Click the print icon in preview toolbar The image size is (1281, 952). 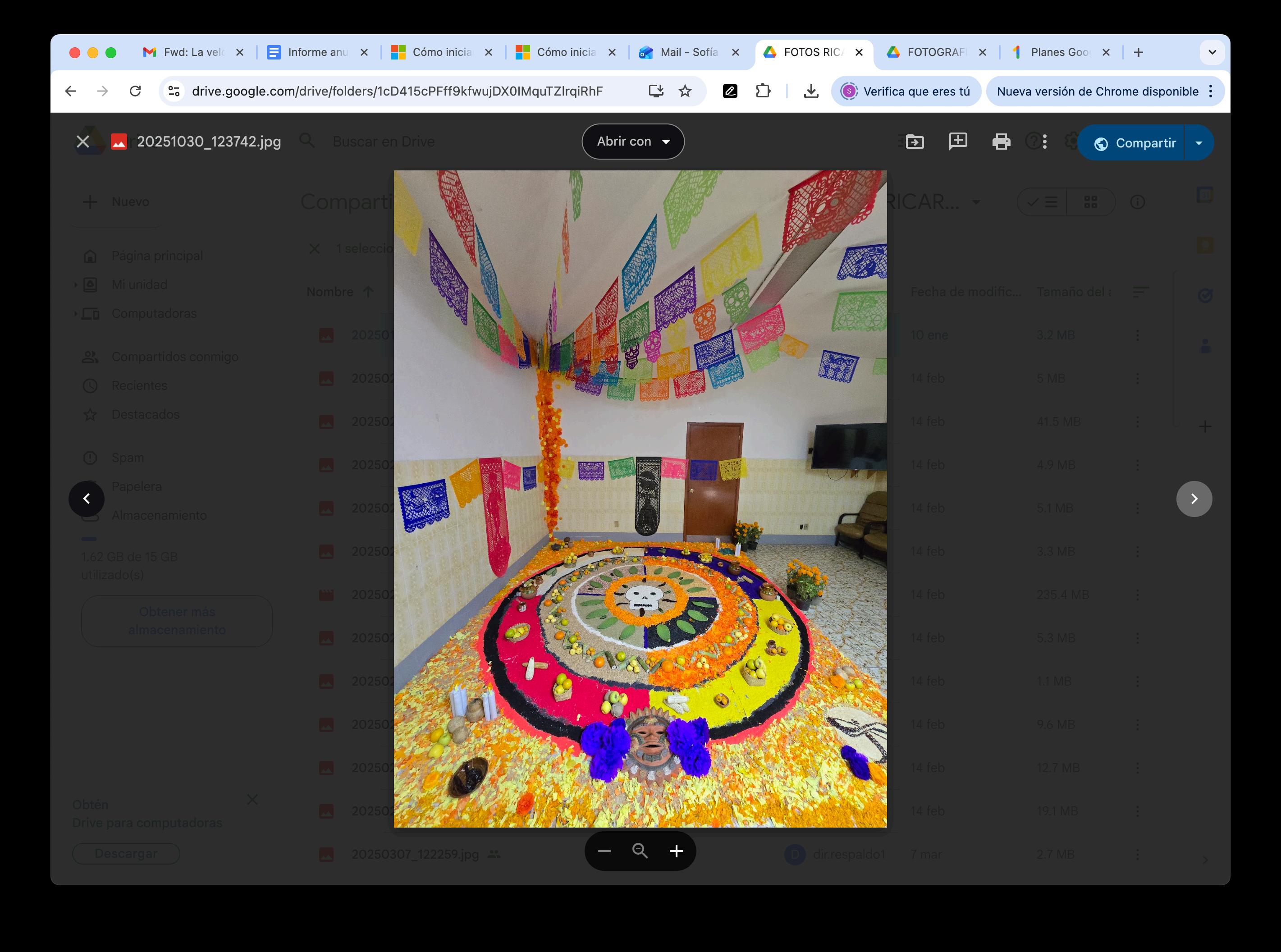tap(1001, 142)
